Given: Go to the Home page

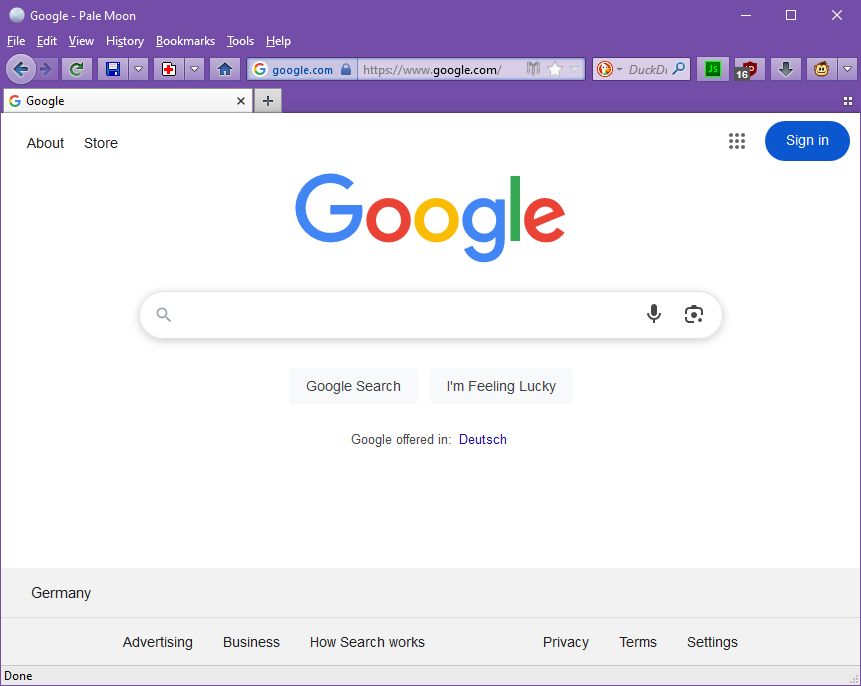Looking at the screenshot, I should point(225,69).
